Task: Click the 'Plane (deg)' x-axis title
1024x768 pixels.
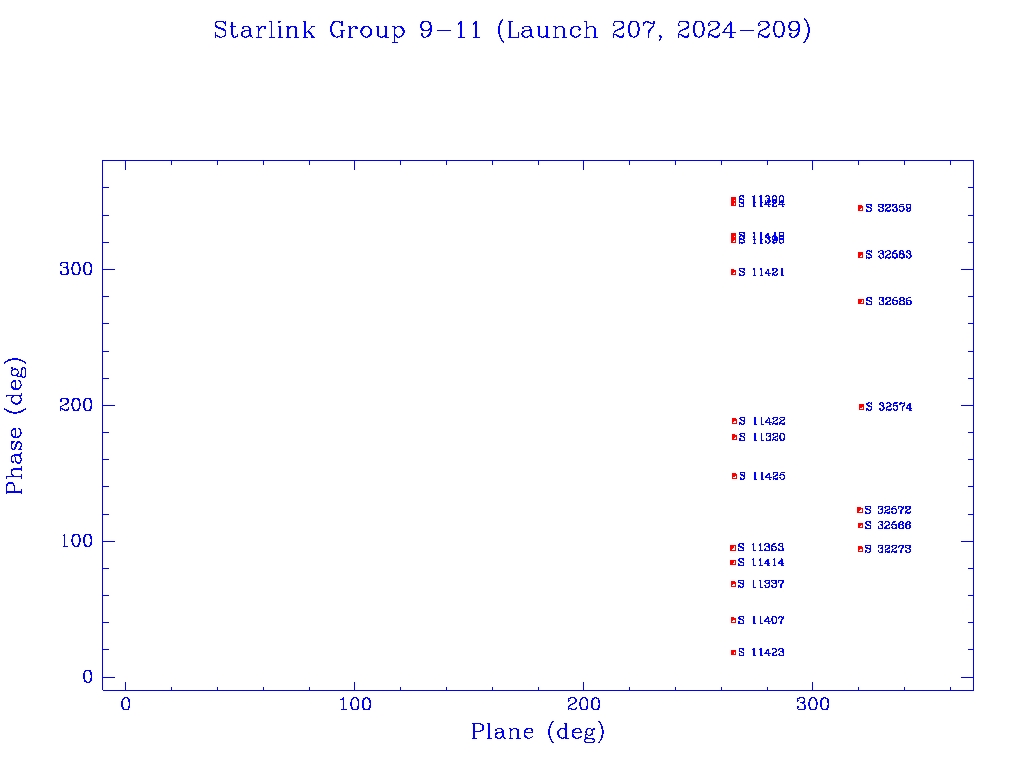Action: pyautogui.click(x=538, y=731)
